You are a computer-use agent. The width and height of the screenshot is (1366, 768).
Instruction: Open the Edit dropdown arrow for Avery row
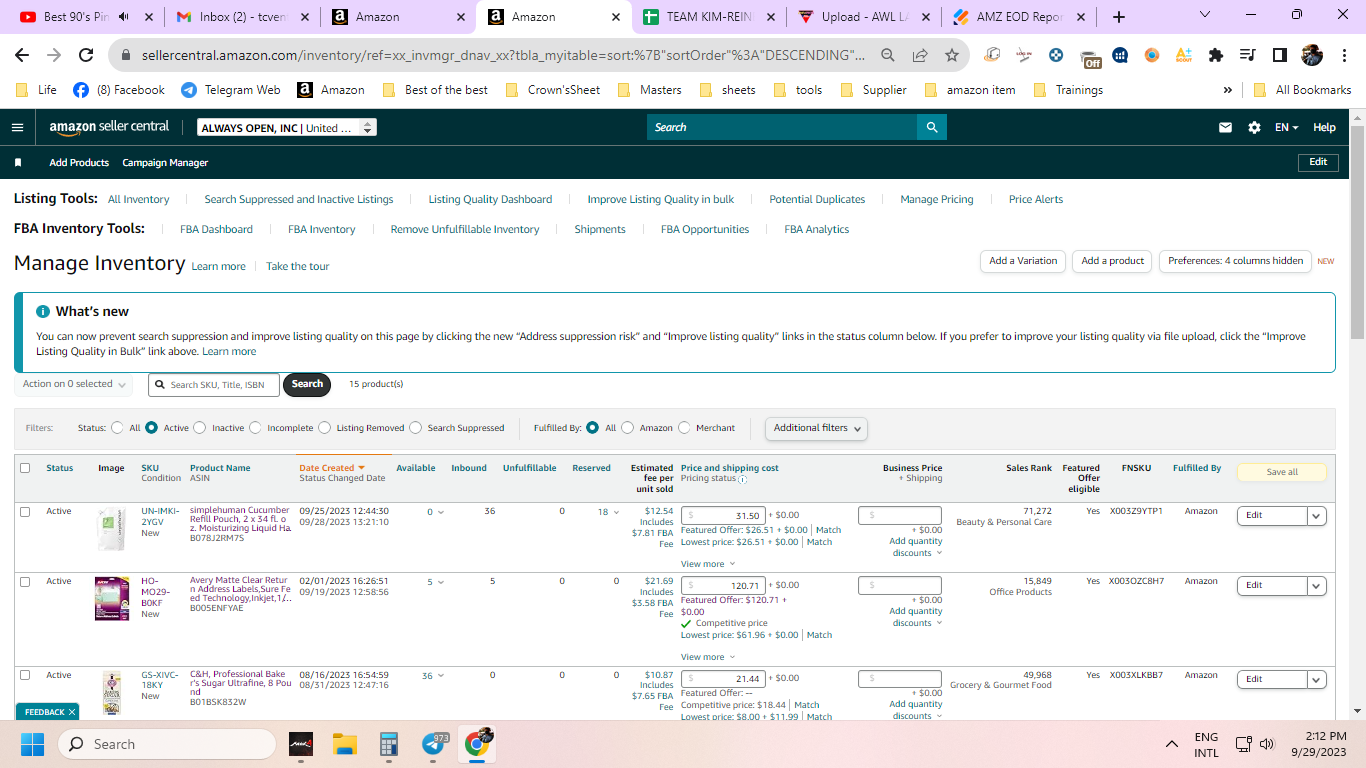coord(1317,586)
